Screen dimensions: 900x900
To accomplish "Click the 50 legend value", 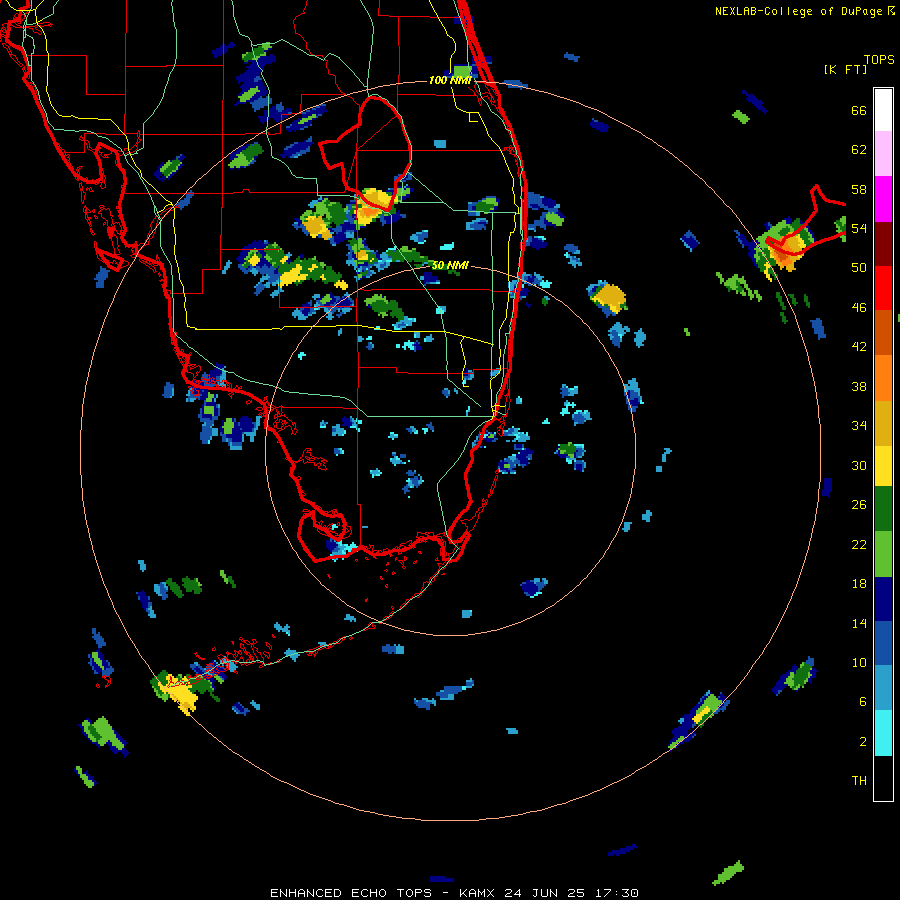I will click(859, 268).
